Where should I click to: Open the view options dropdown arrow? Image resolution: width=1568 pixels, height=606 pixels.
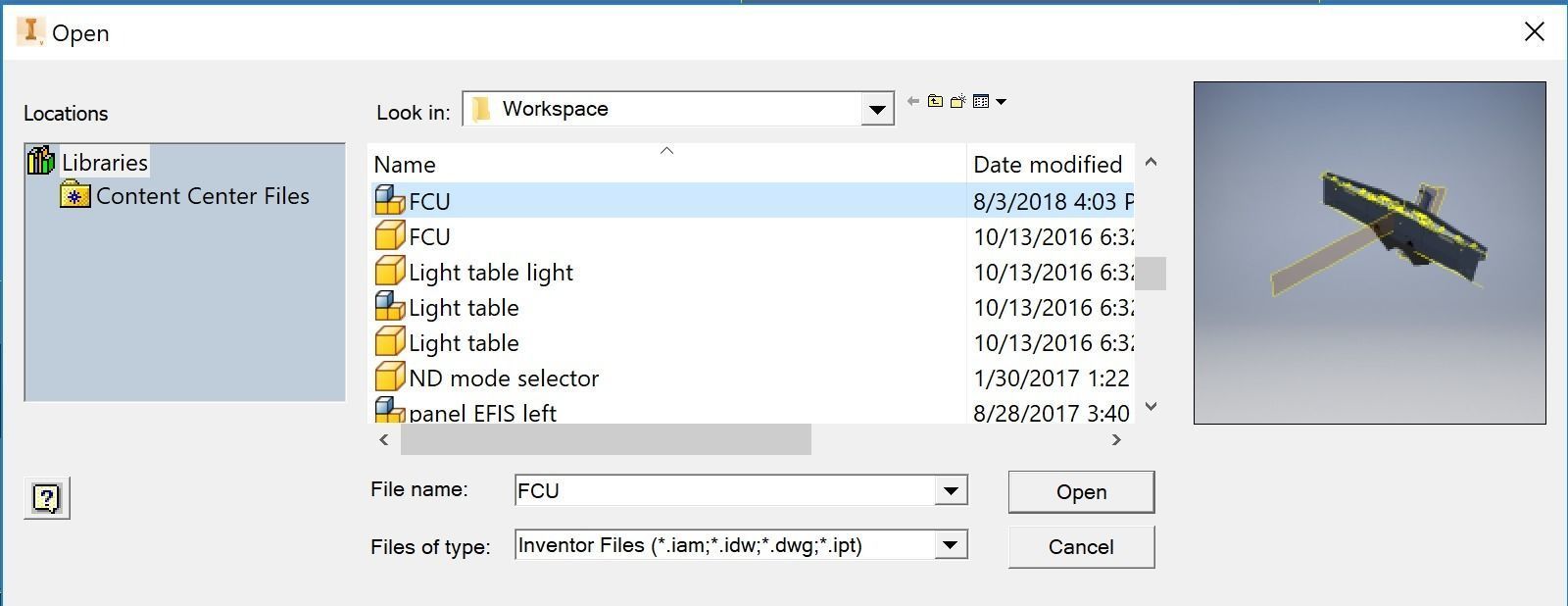(x=1001, y=101)
